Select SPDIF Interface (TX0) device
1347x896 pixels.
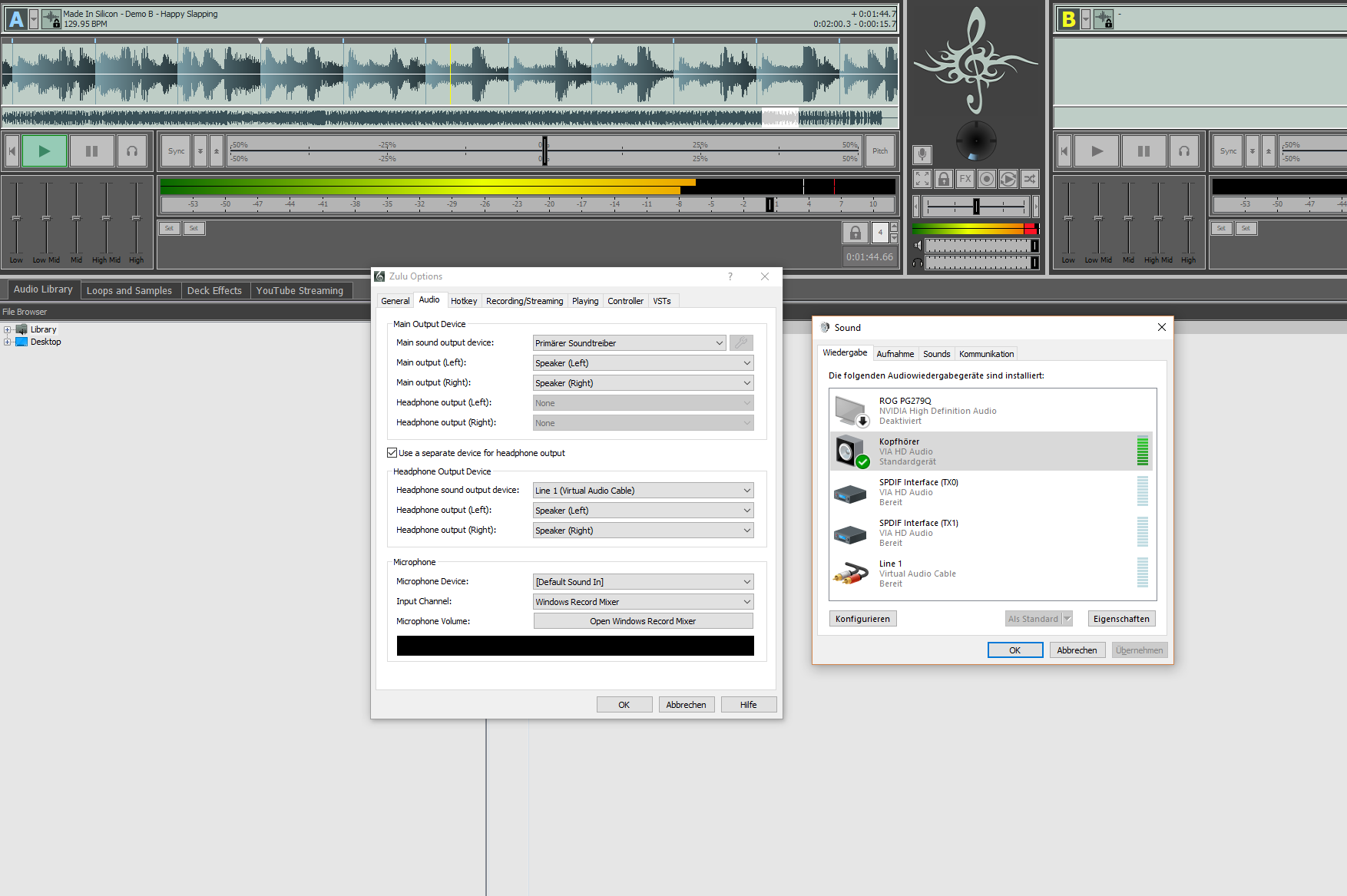click(x=991, y=492)
